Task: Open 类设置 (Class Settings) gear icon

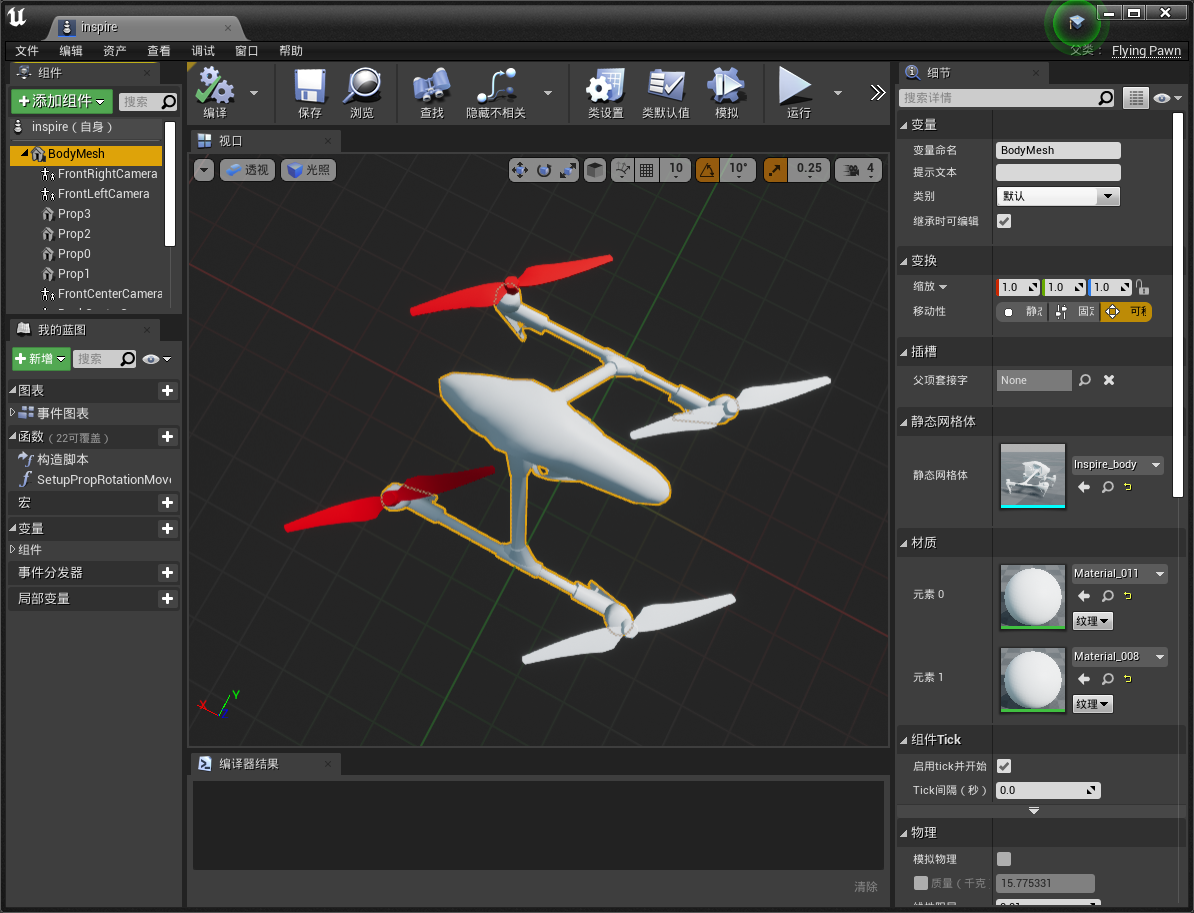Action: point(605,88)
